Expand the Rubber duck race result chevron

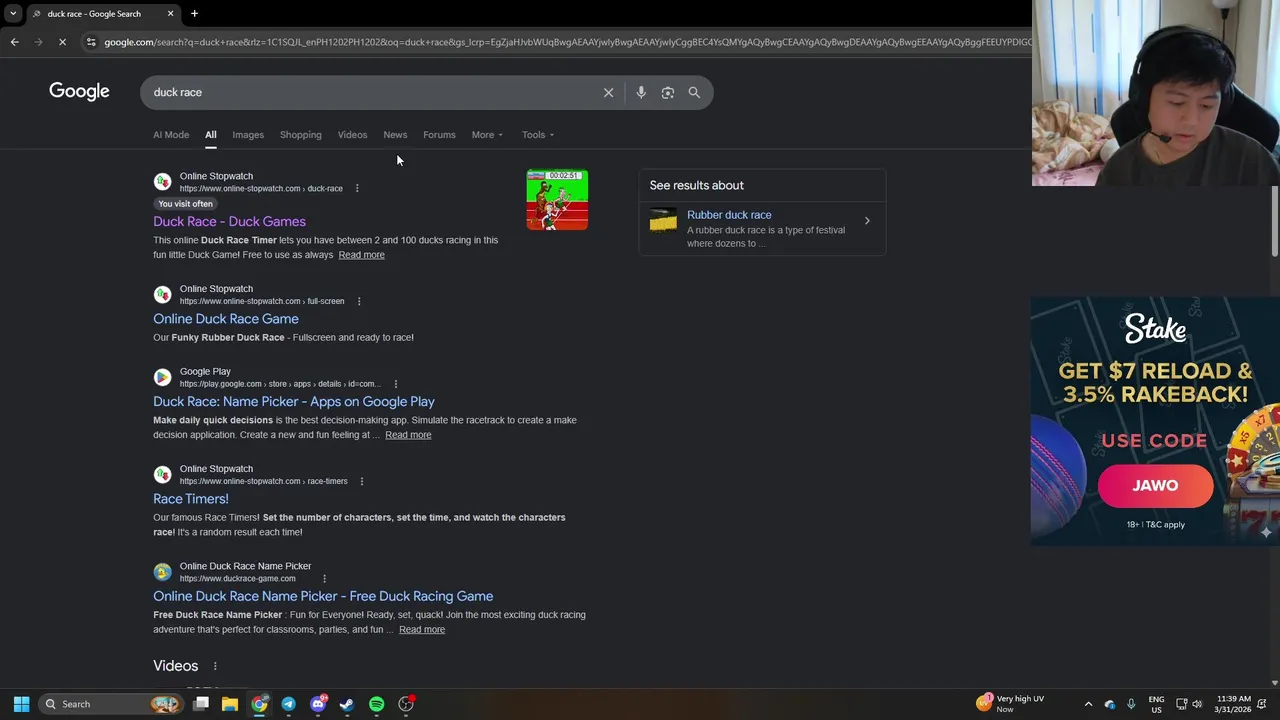[x=867, y=221]
